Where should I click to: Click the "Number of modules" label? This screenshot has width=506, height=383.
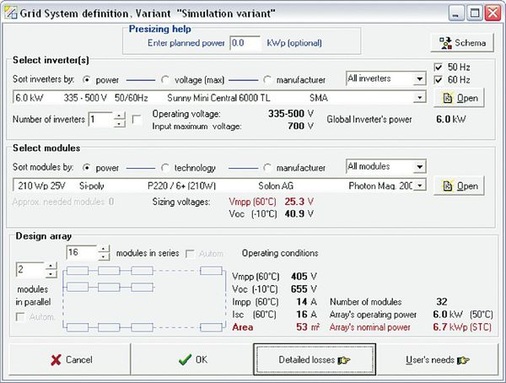365,302
